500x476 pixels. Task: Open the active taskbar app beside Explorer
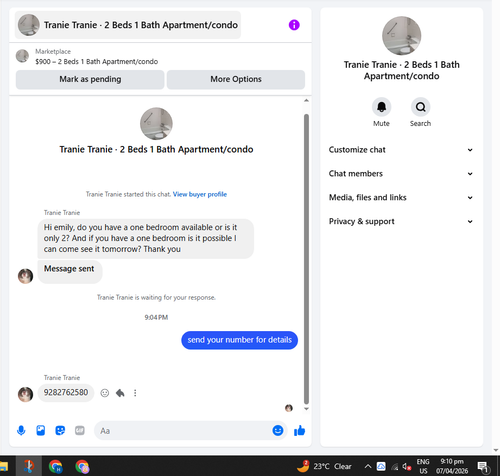(29, 466)
